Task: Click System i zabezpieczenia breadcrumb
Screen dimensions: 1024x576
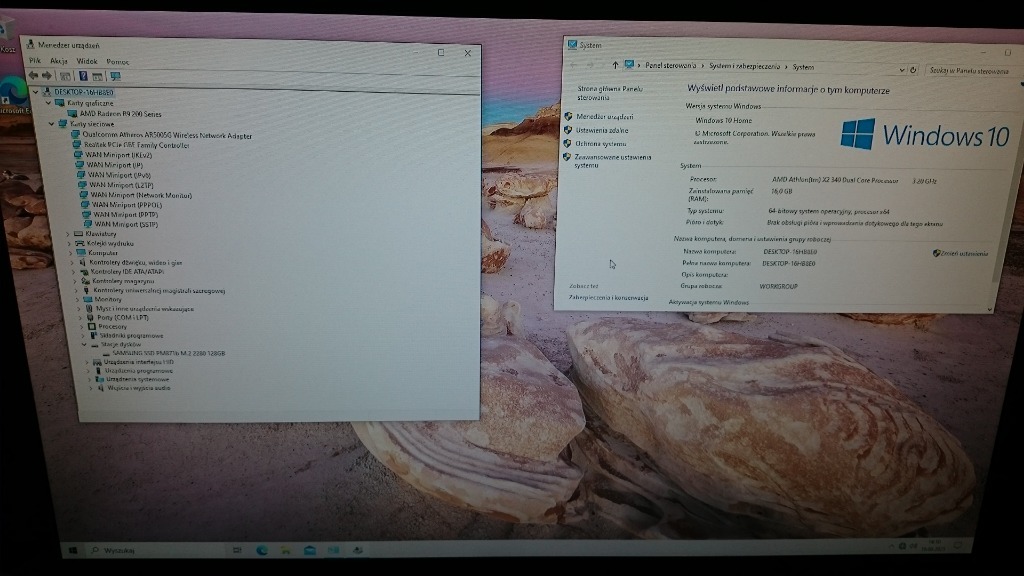Action: pyautogui.click(x=744, y=67)
